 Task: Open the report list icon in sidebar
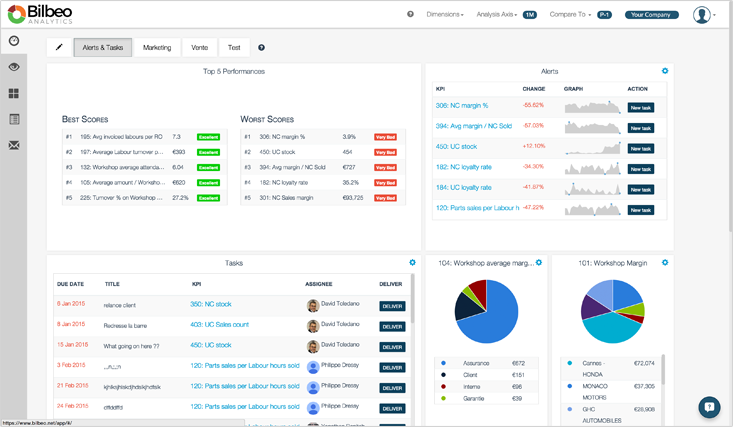(14, 119)
